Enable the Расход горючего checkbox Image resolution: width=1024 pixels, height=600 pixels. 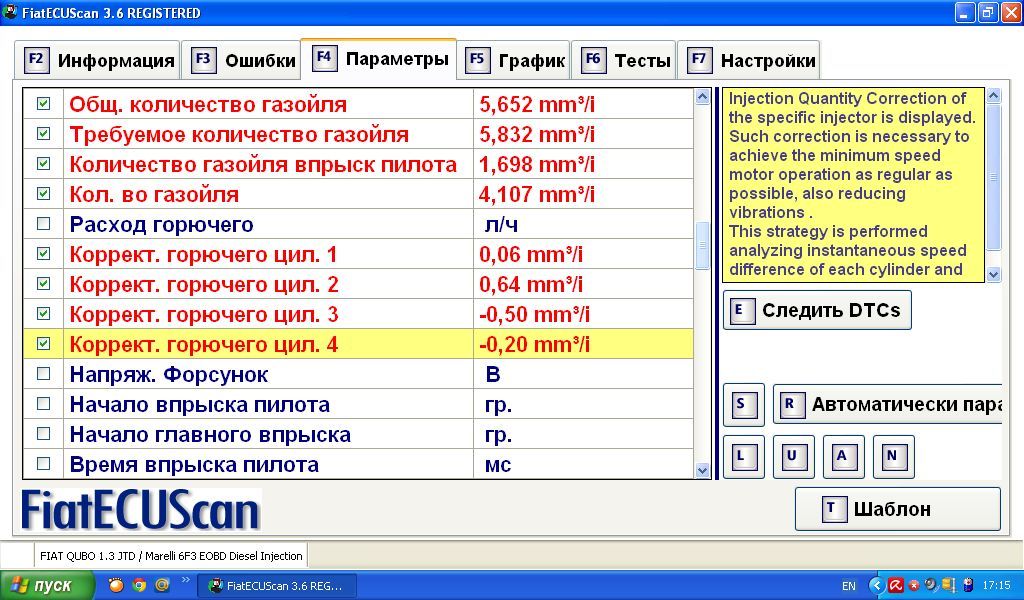pos(44,224)
